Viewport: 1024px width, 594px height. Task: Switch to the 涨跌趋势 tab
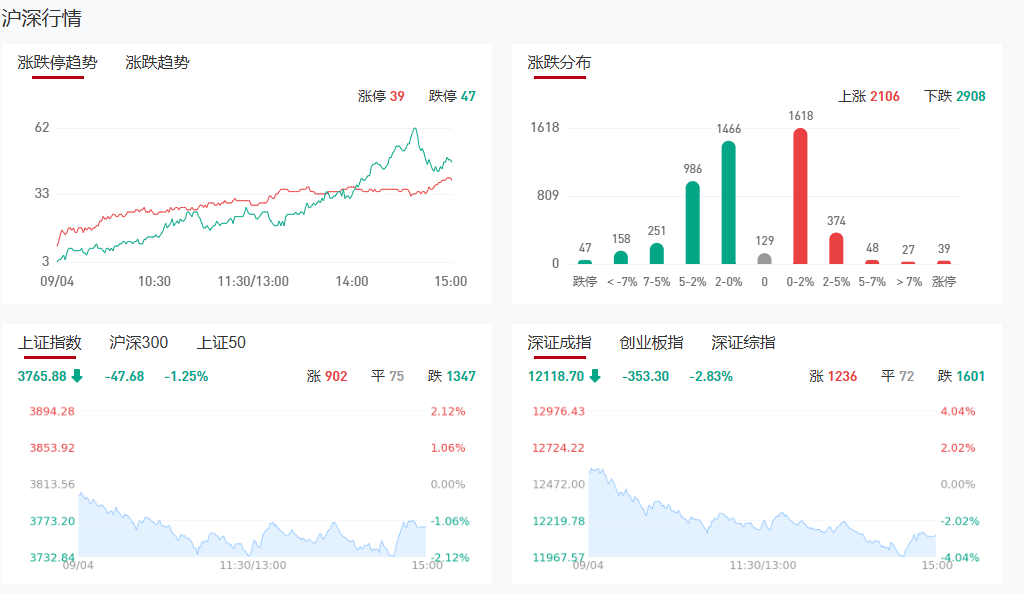click(x=157, y=62)
